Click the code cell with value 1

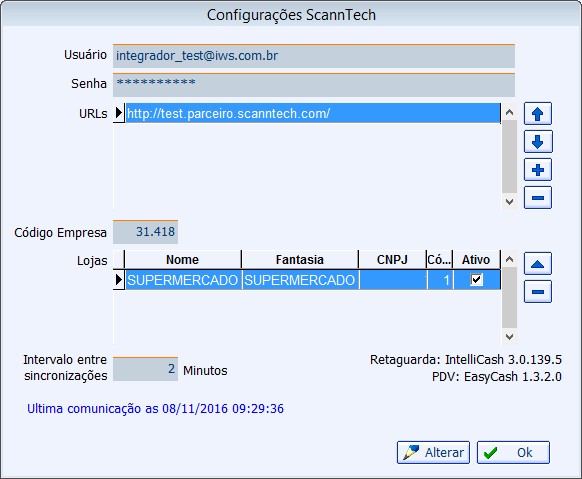point(440,280)
